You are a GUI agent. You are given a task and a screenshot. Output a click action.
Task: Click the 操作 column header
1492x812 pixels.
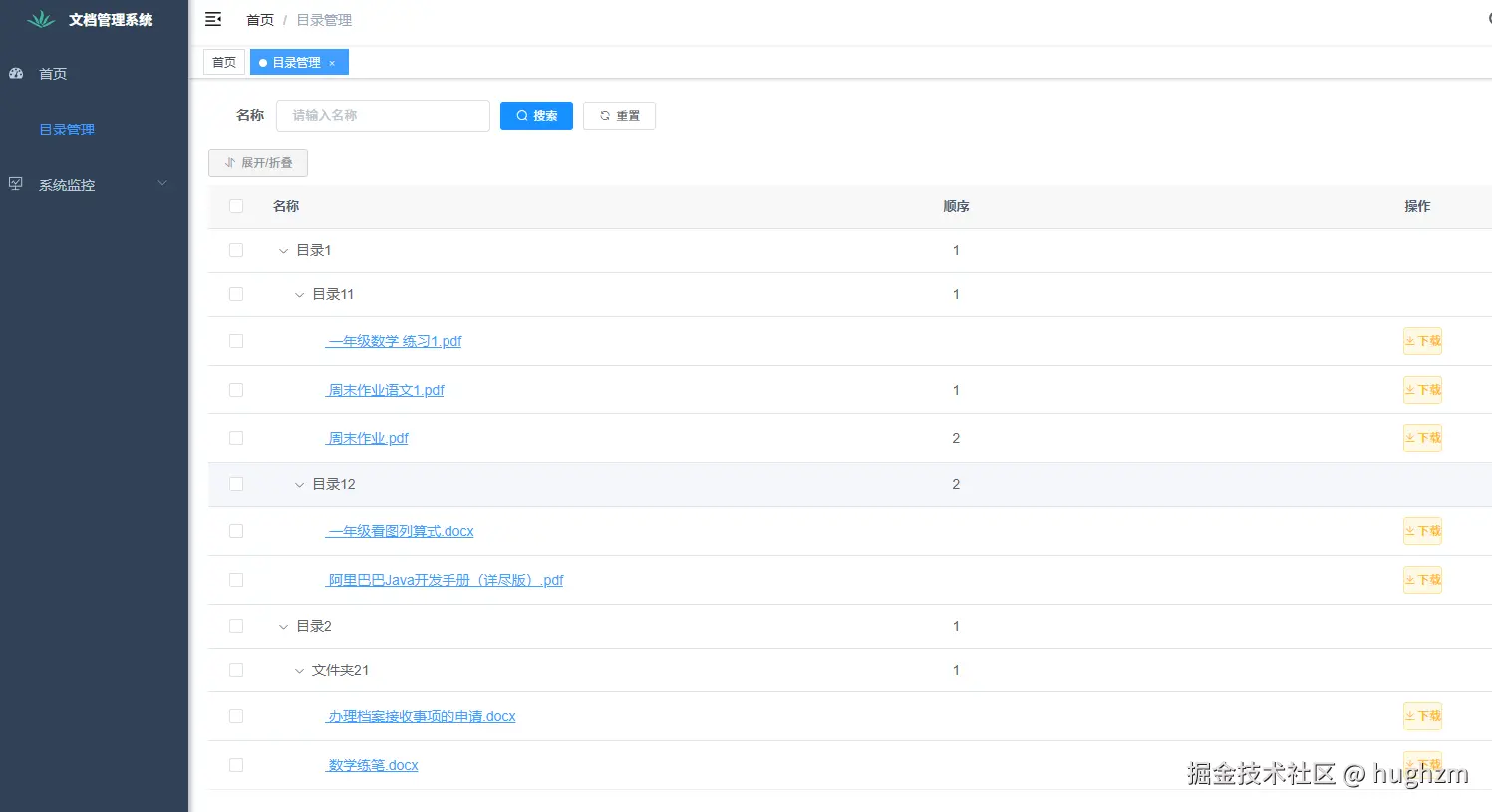pyautogui.click(x=1417, y=206)
